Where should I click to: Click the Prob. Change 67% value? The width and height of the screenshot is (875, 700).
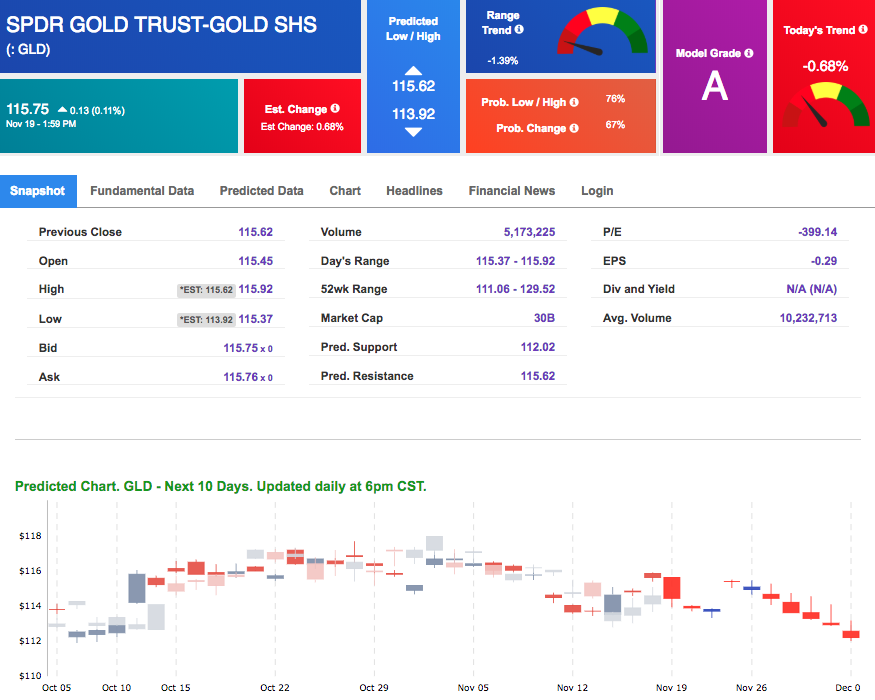point(615,124)
